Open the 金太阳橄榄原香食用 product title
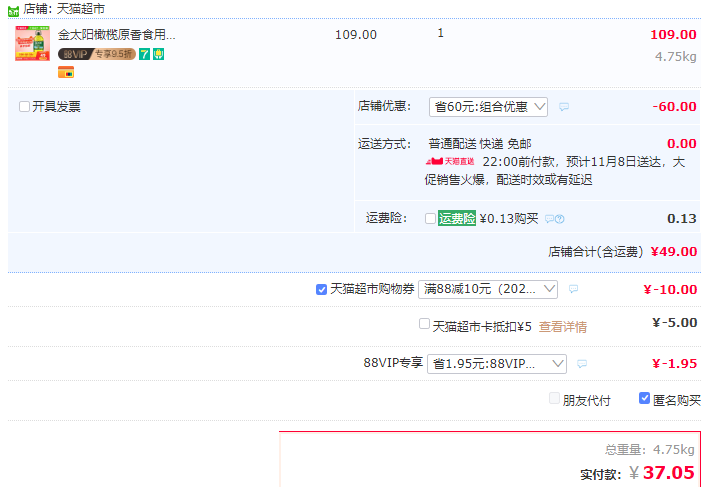Viewport: 703px width, 487px height. click(117, 35)
